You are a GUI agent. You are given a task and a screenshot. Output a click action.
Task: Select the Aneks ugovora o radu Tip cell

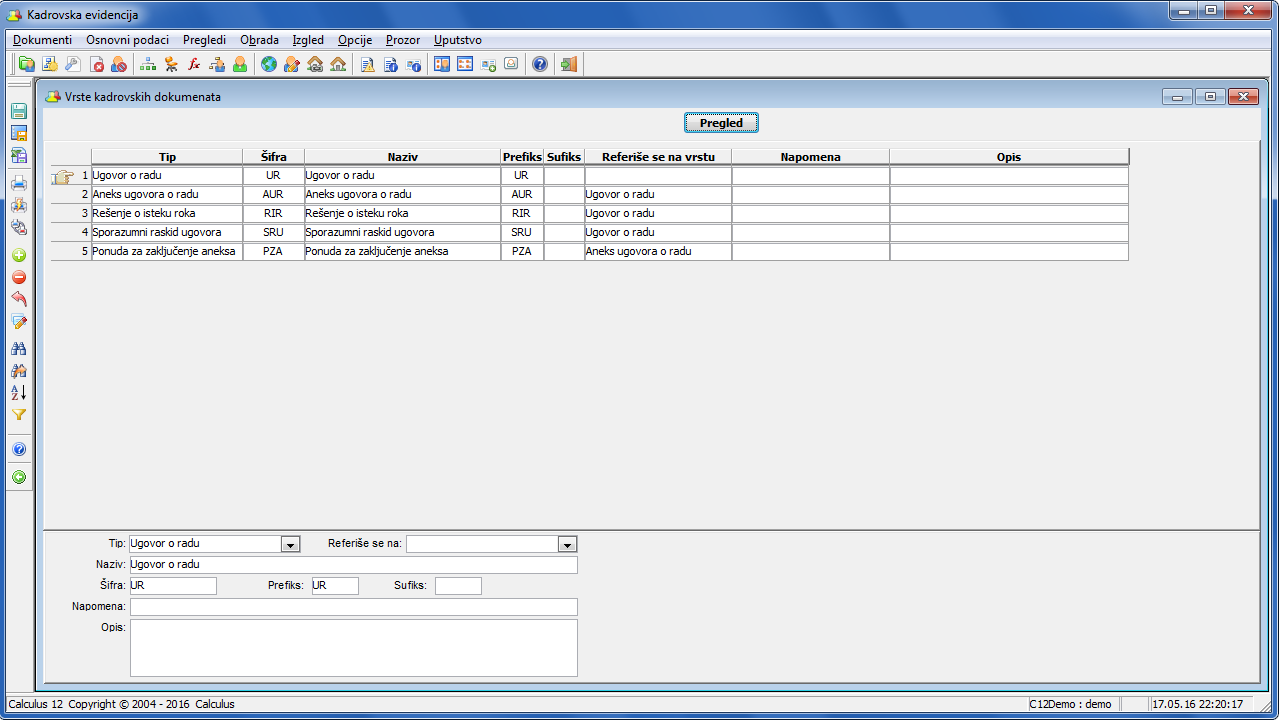coord(167,195)
